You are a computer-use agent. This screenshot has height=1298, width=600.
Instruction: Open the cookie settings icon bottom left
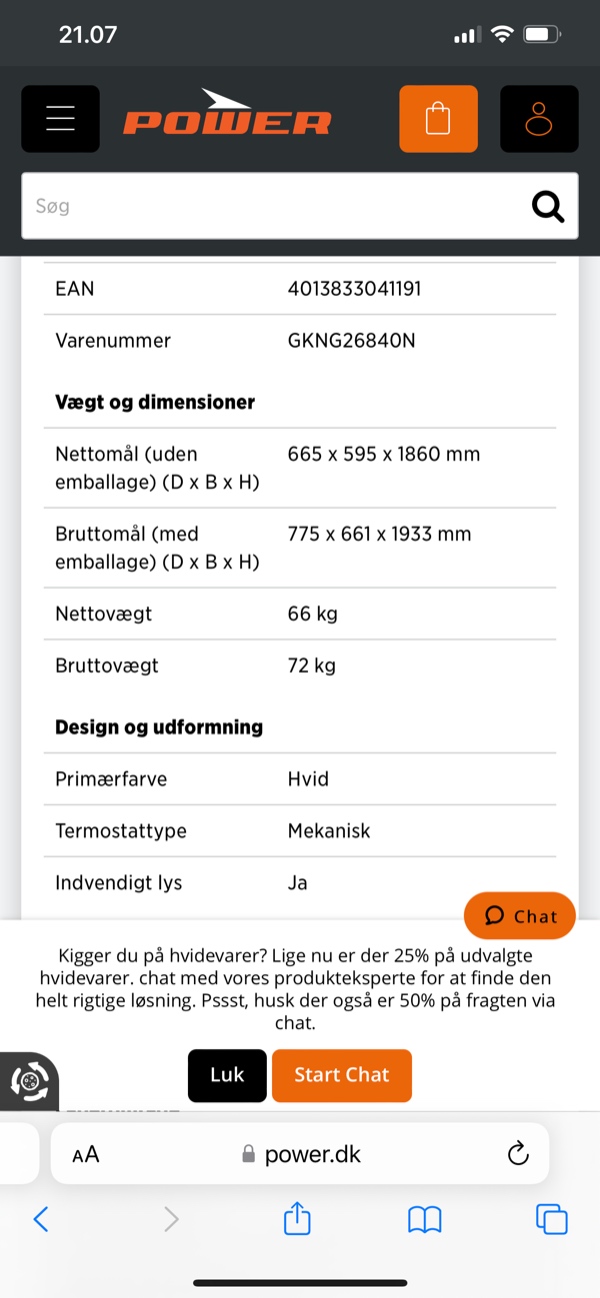(x=30, y=1080)
